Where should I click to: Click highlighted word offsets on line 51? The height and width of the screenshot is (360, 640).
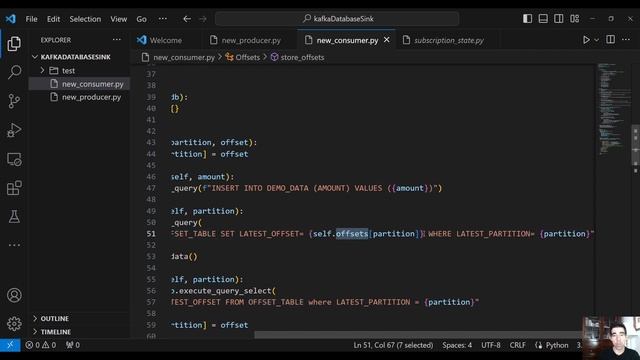tap(352, 233)
